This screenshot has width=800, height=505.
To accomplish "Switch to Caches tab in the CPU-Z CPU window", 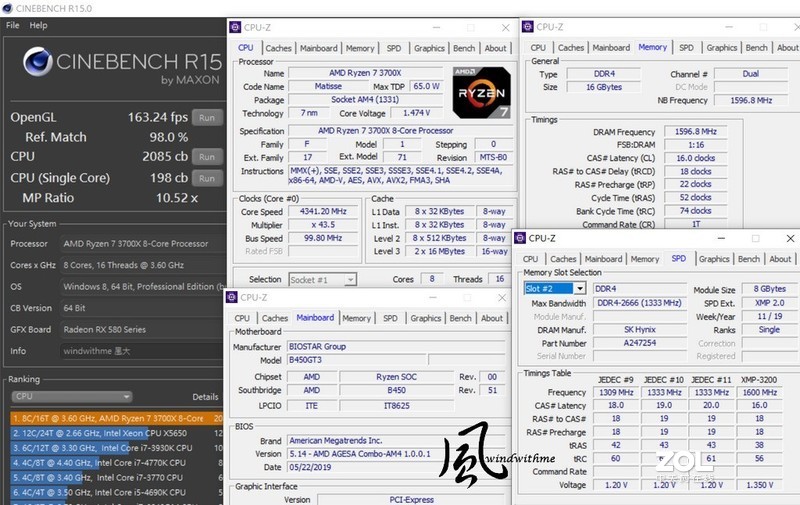I will [x=278, y=48].
